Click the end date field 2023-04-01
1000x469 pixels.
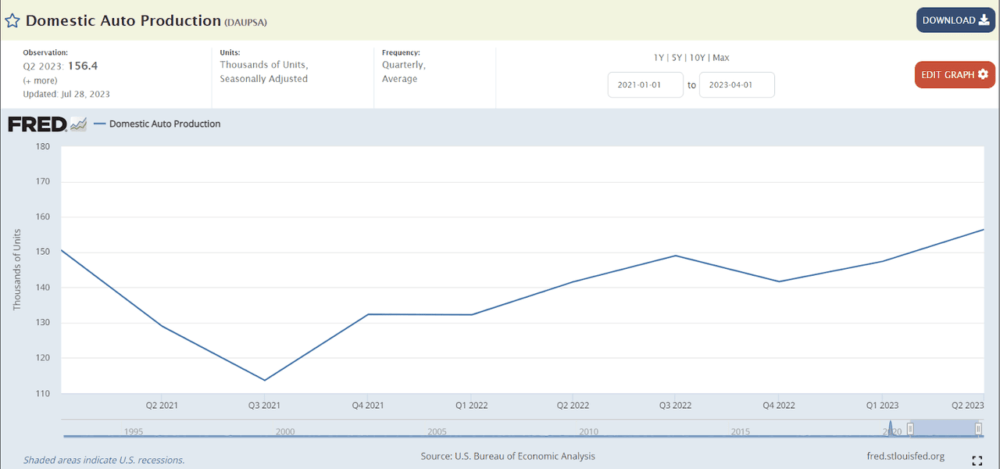click(737, 85)
